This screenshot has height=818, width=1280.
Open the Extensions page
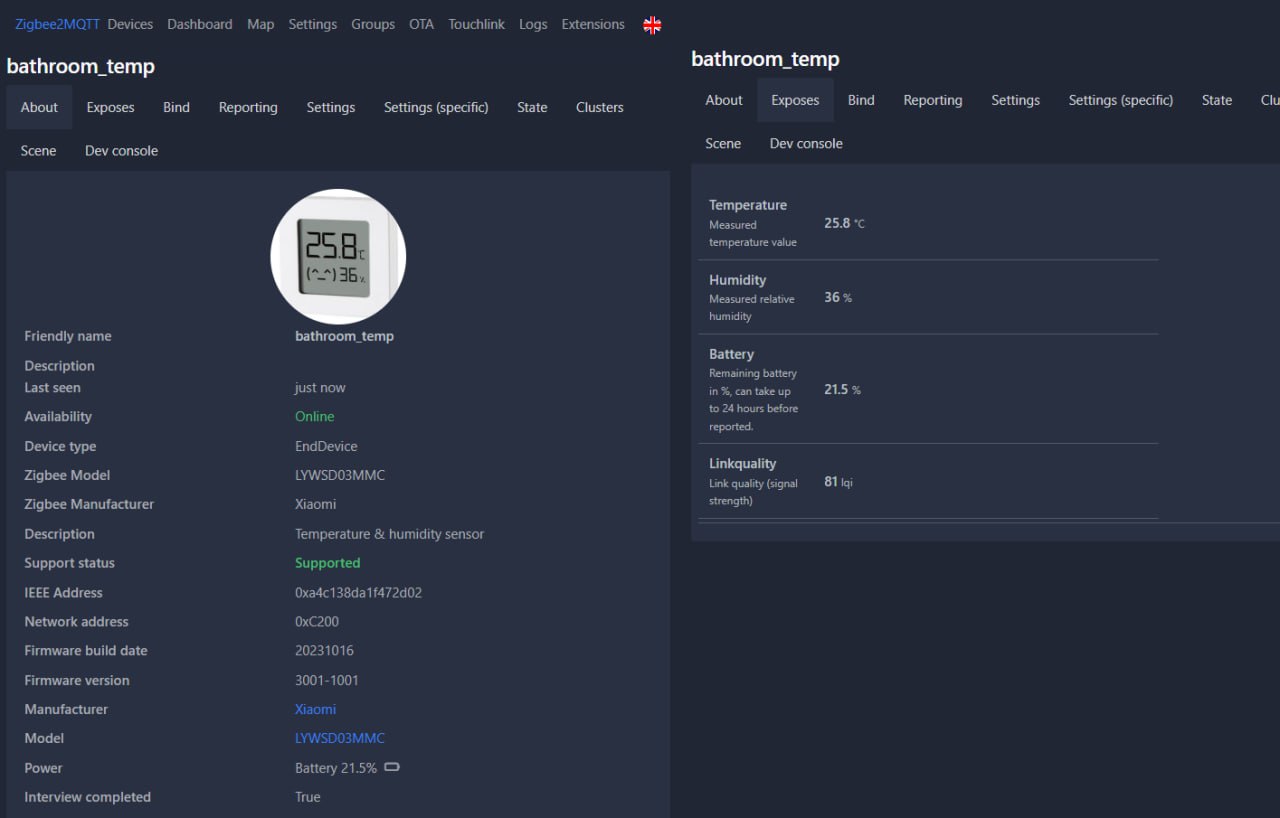point(593,24)
